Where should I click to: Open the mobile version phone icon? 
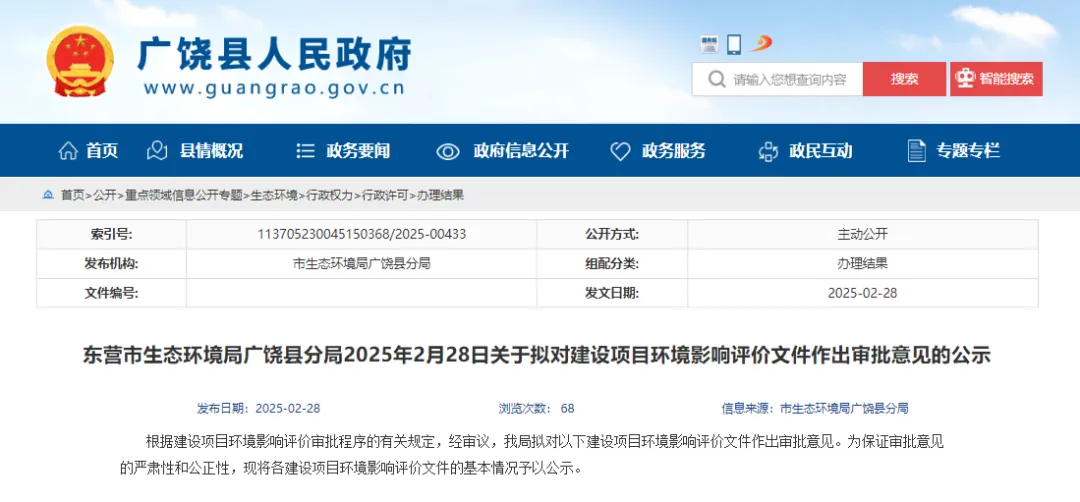[x=734, y=44]
